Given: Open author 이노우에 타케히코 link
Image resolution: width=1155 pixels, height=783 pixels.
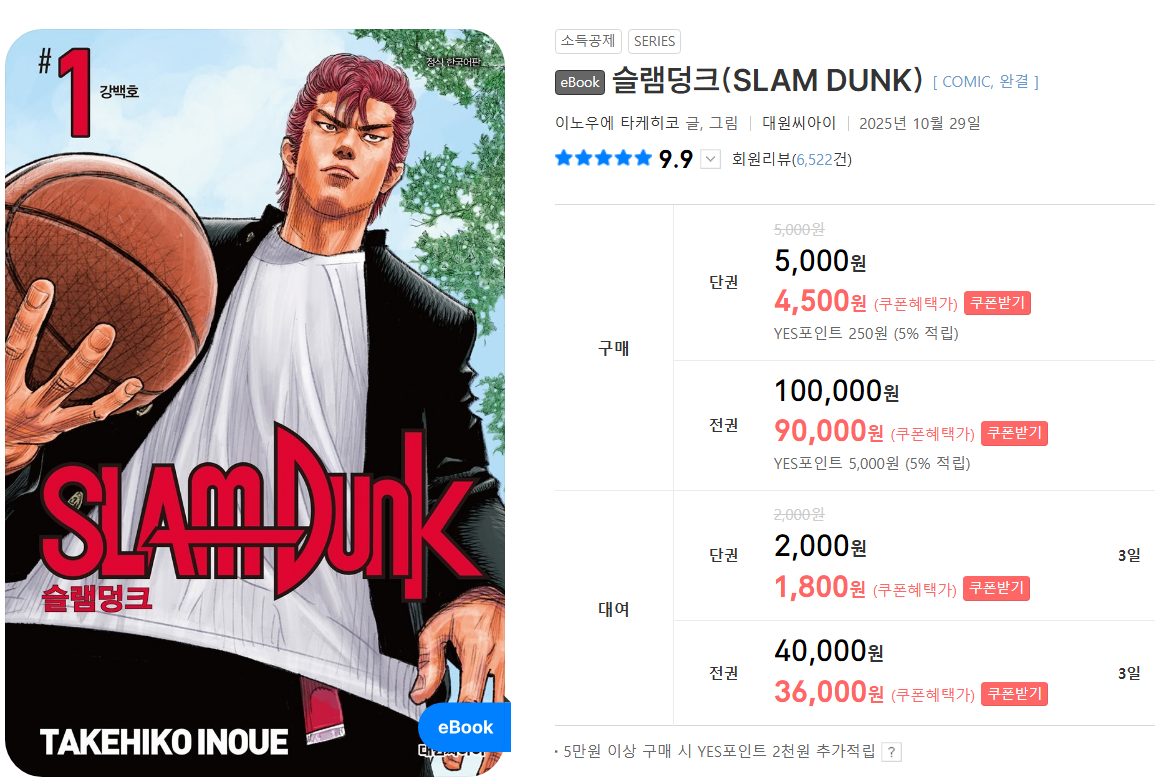Looking at the screenshot, I should click(x=617, y=123).
